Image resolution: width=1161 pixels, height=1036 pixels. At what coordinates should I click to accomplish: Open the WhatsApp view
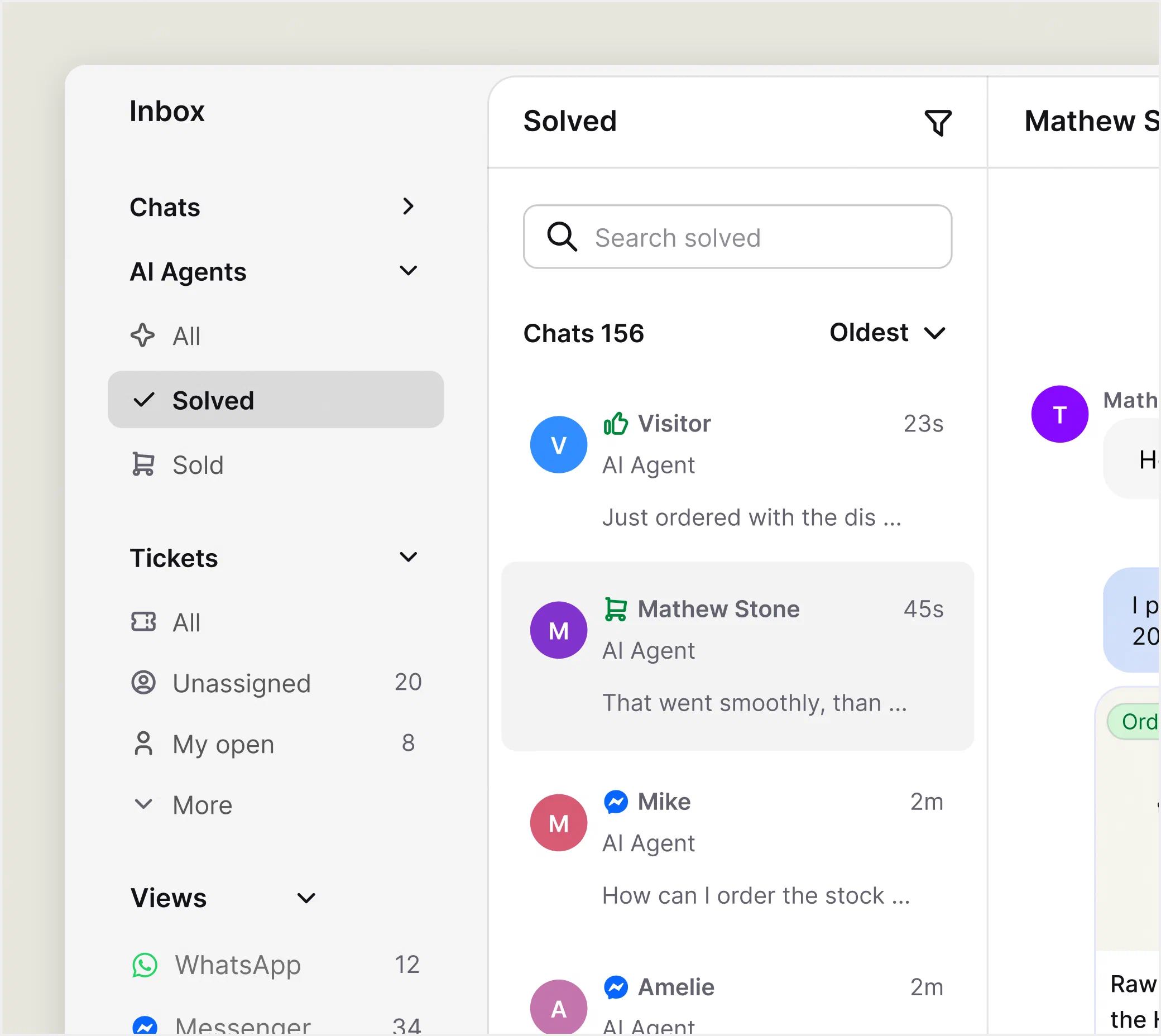point(275,965)
